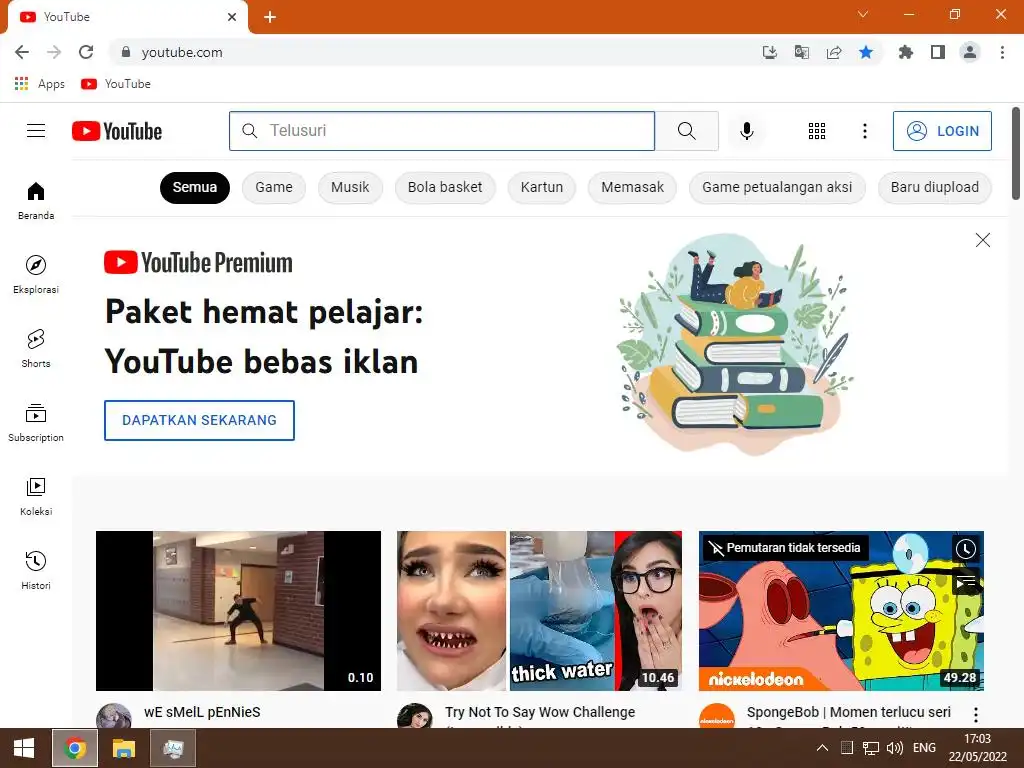The width and height of the screenshot is (1024, 768).
Task: Reload the page
Action: tap(86, 52)
